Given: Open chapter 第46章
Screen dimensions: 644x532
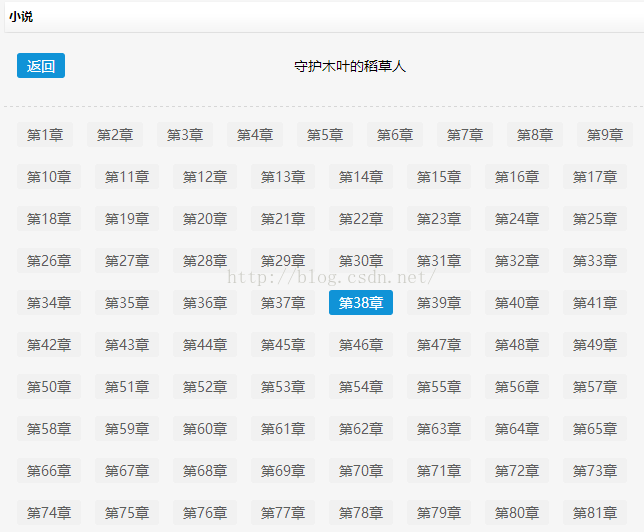Looking at the screenshot, I should pyautogui.click(x=361, y=345).
